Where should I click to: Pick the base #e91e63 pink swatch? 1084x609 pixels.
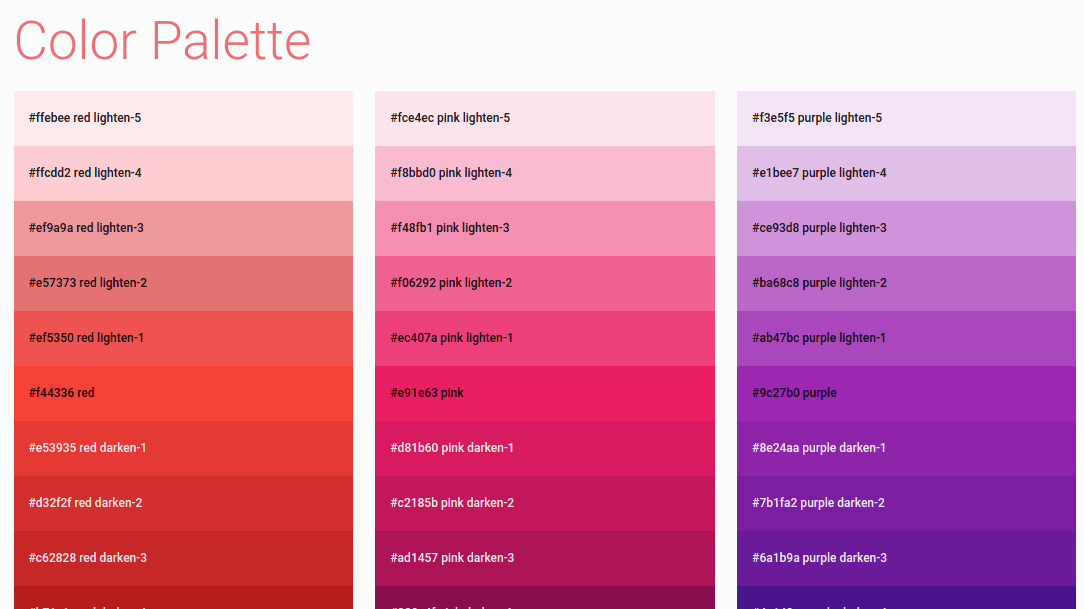point(545,393)
